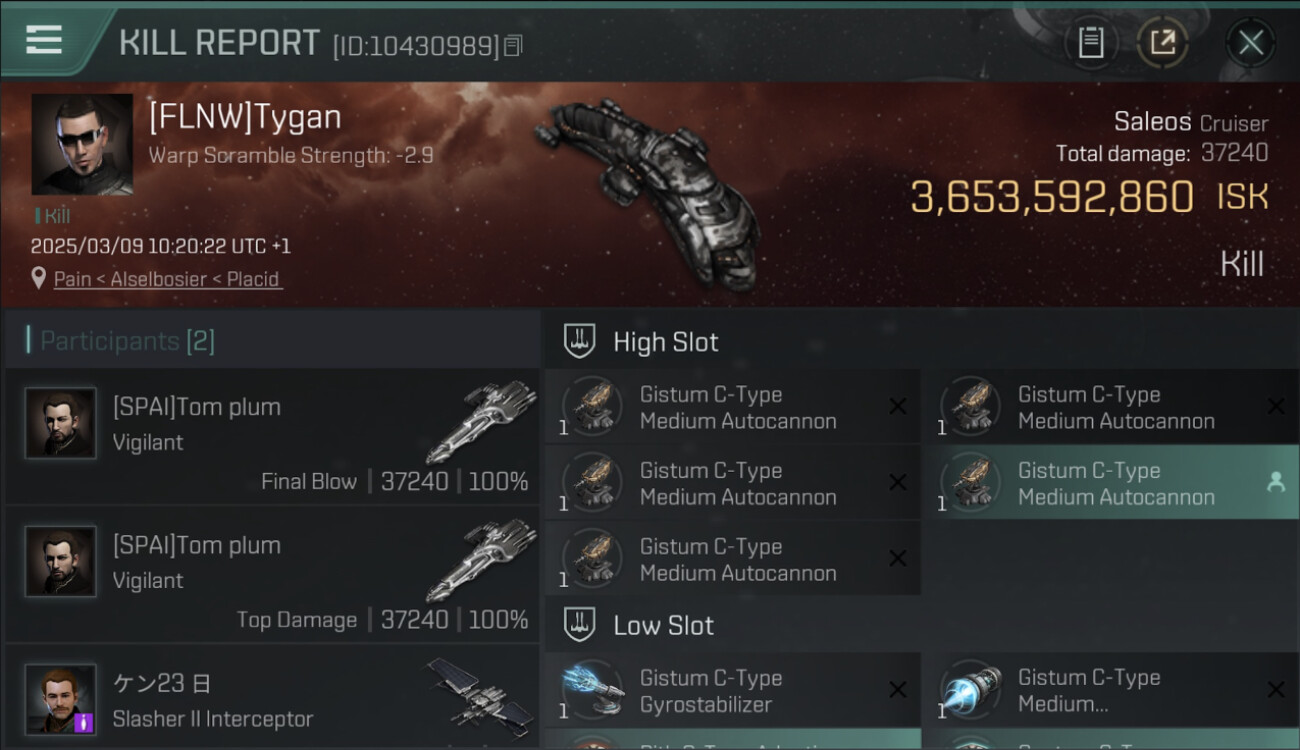Viewport: 1300px width, 750px height.
Task: Open Tygan's pilot portrait
Action: 82,144
